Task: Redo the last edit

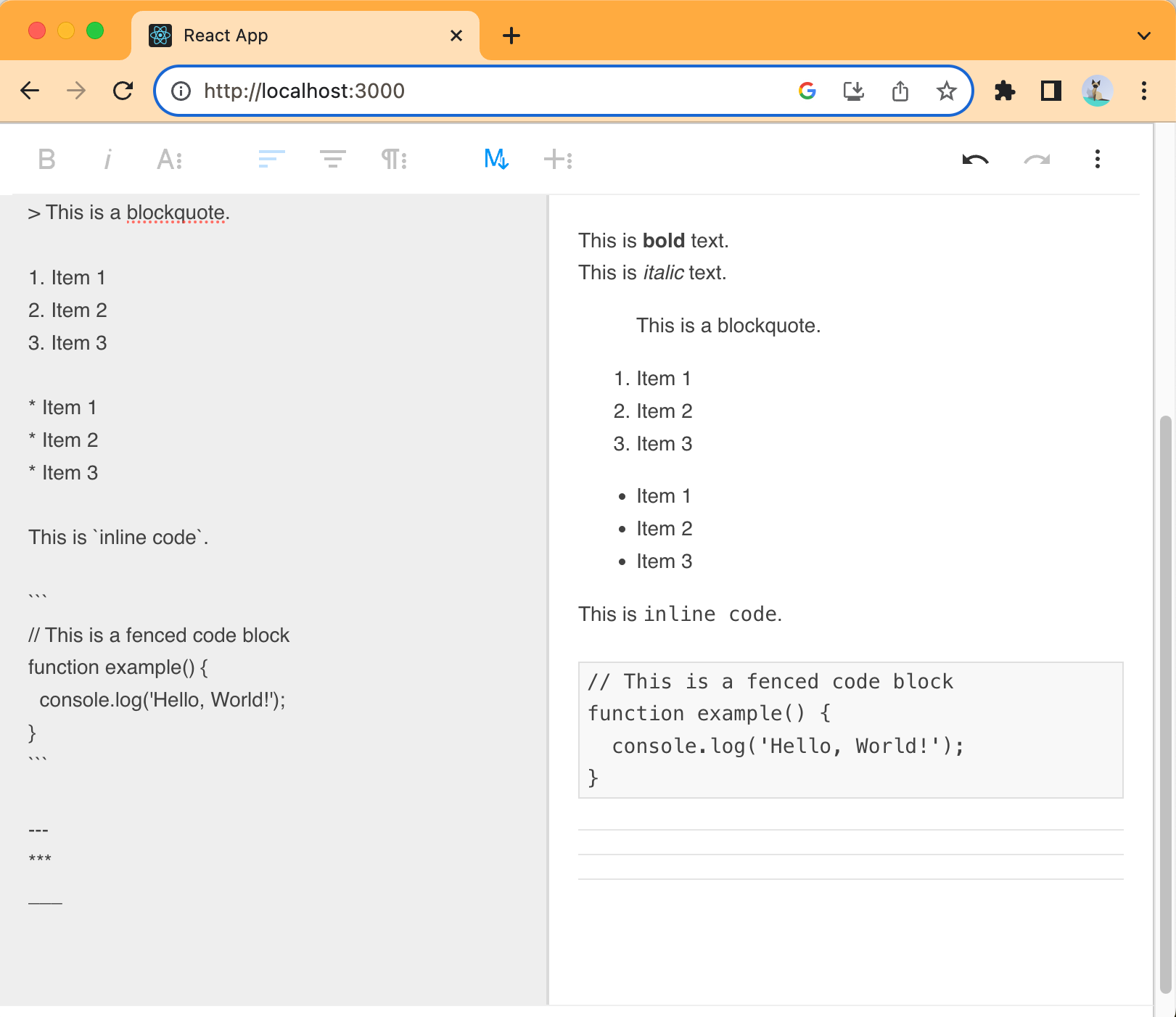Action: (x=1036, y=159)
